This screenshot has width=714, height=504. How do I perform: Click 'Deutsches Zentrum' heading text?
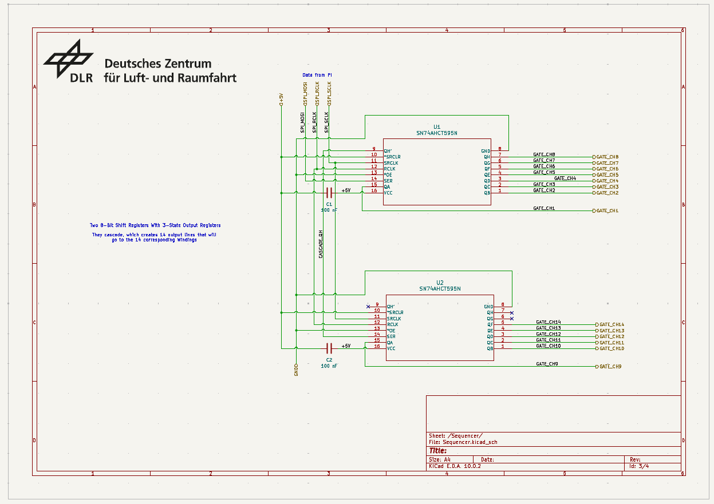click(x=158, y=63)
